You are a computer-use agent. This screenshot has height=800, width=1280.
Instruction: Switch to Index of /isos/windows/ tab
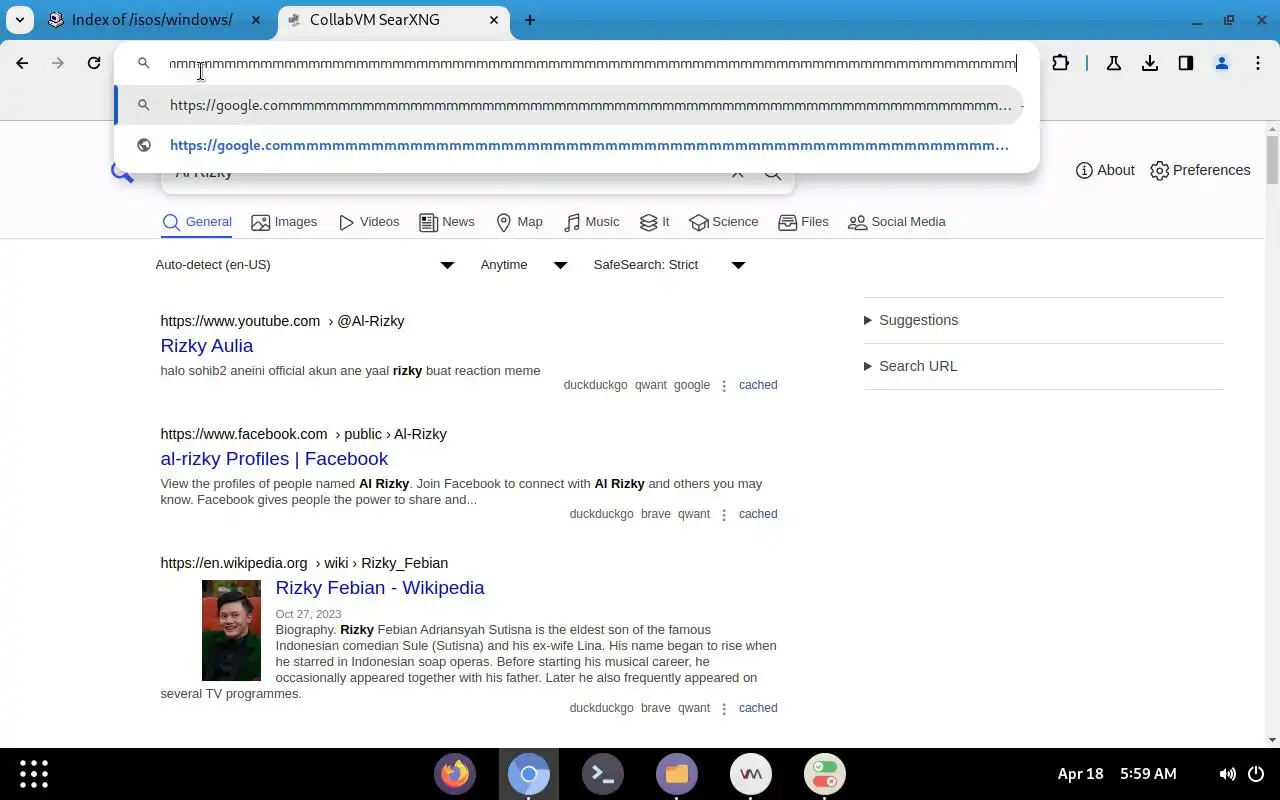[152, 20]
